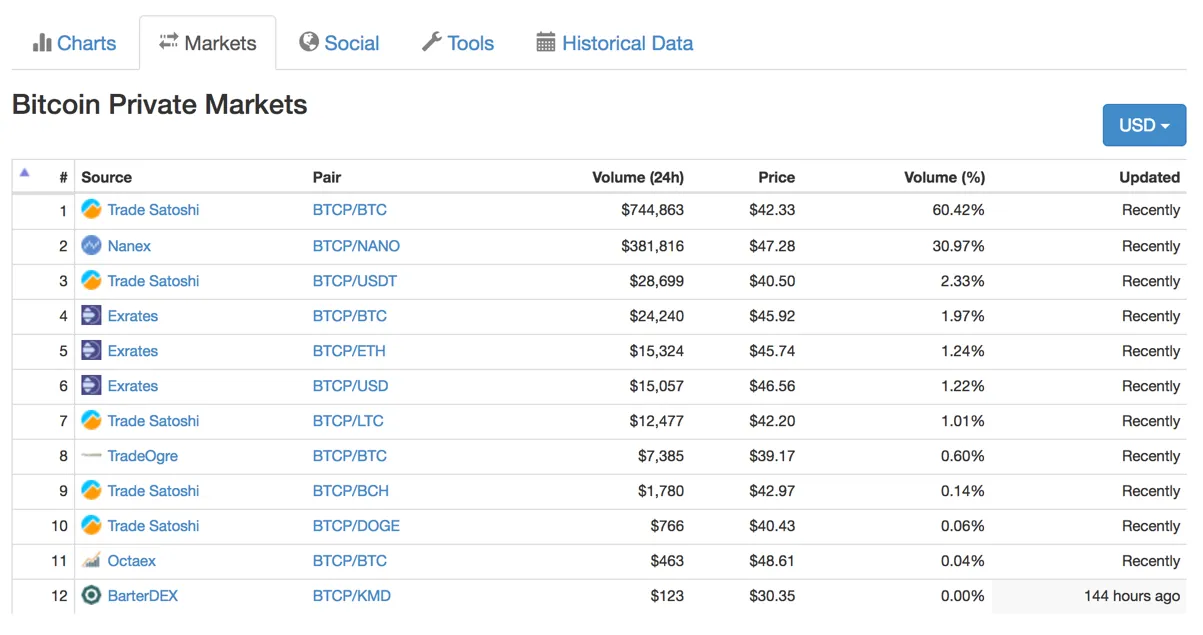Click the Exrates logo in row 5

coord(91,350)
